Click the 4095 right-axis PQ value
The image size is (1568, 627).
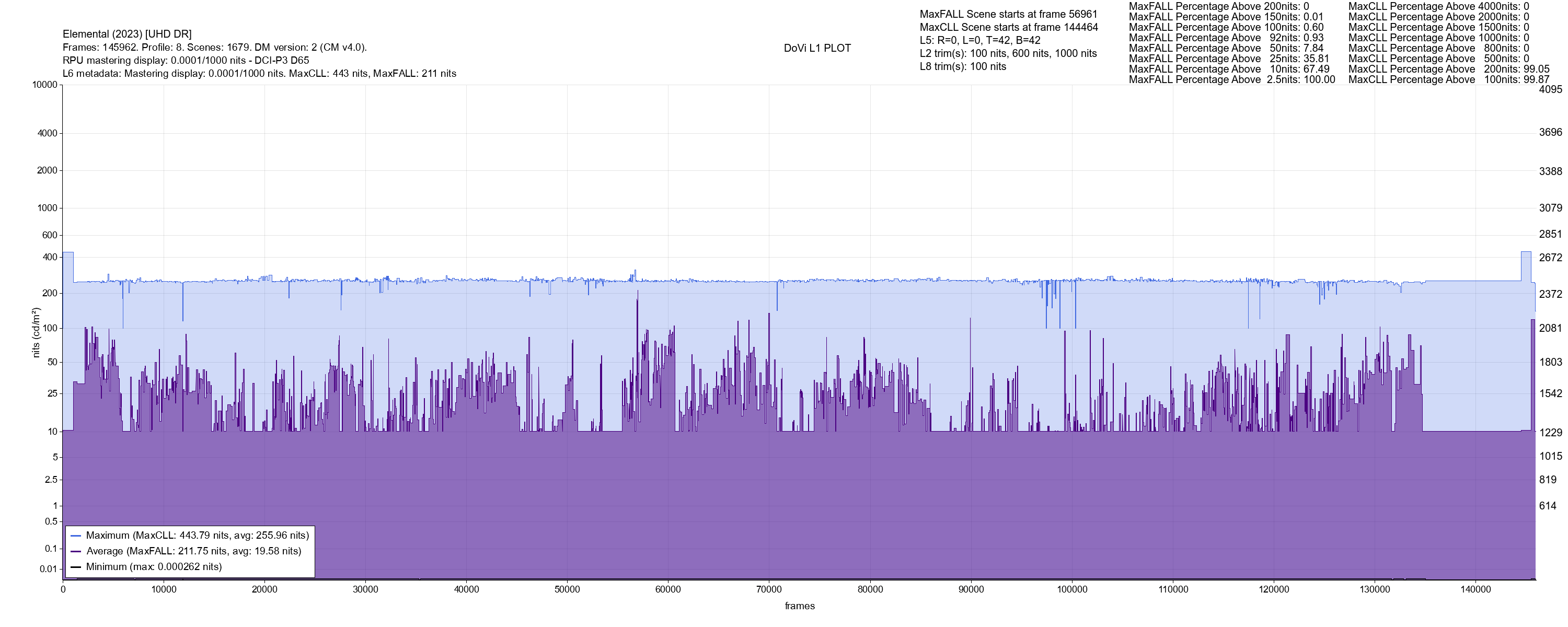(1550, 89)
